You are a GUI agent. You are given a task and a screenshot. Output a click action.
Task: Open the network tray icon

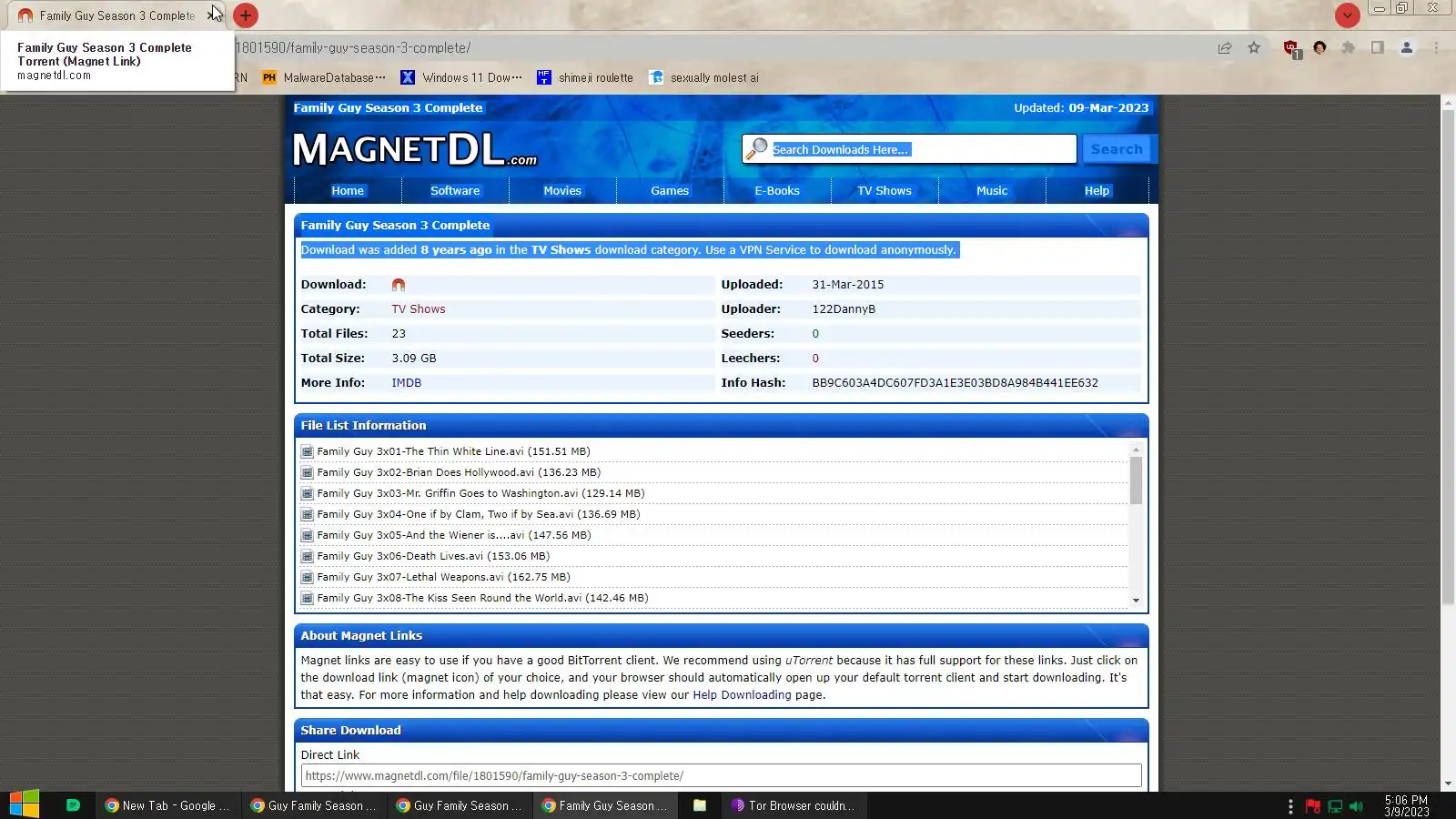[1335, 806]
